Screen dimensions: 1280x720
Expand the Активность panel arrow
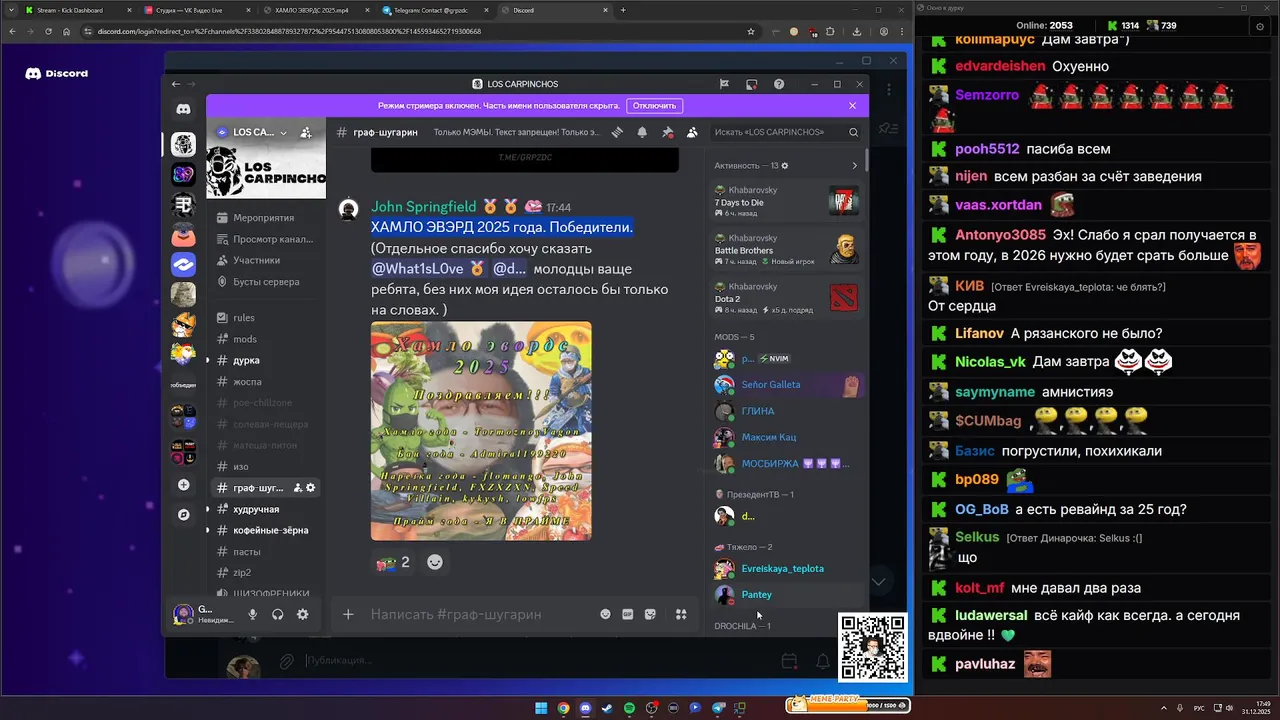coord(854,166)
